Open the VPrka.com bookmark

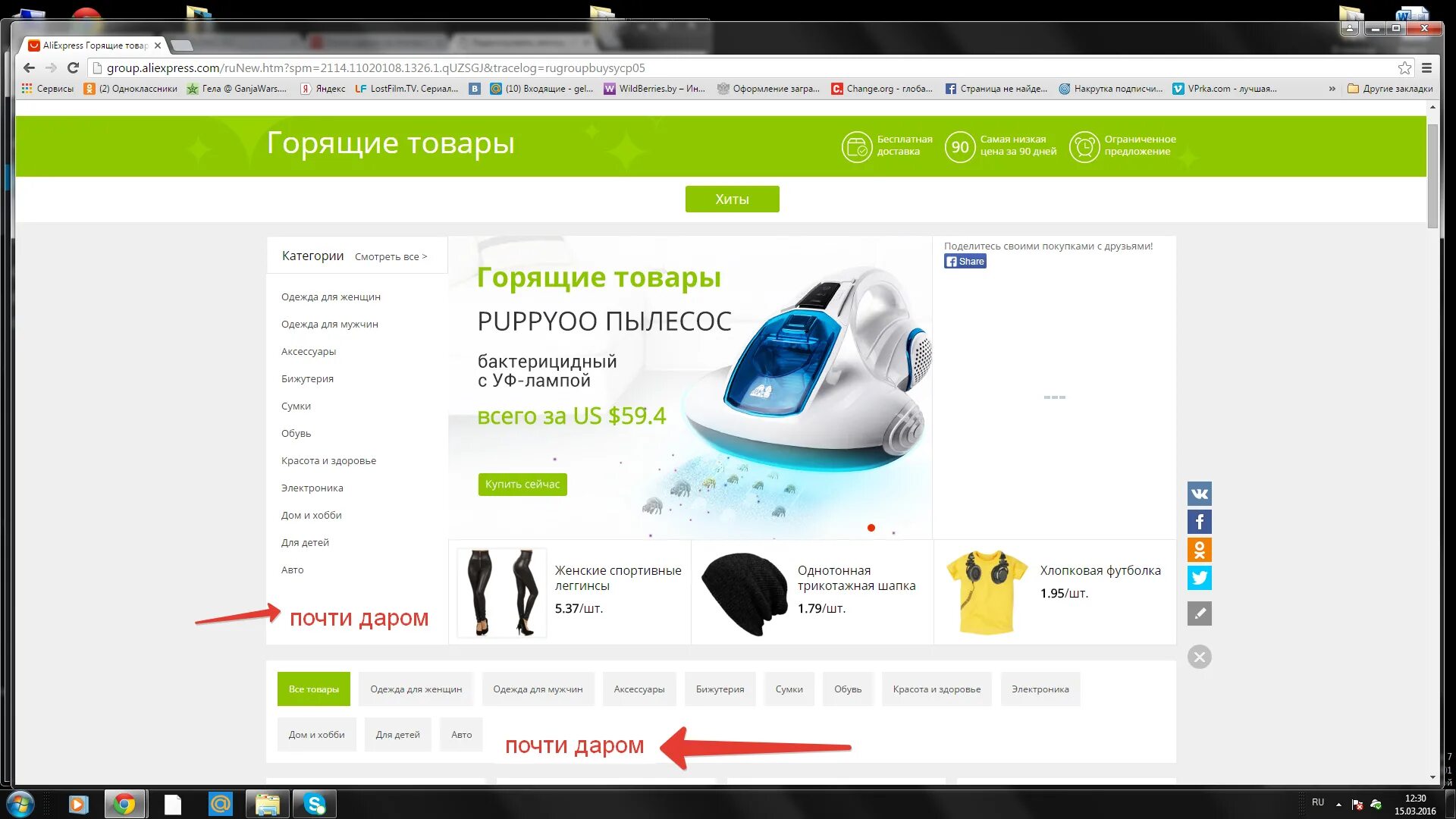coord(1225,89)
